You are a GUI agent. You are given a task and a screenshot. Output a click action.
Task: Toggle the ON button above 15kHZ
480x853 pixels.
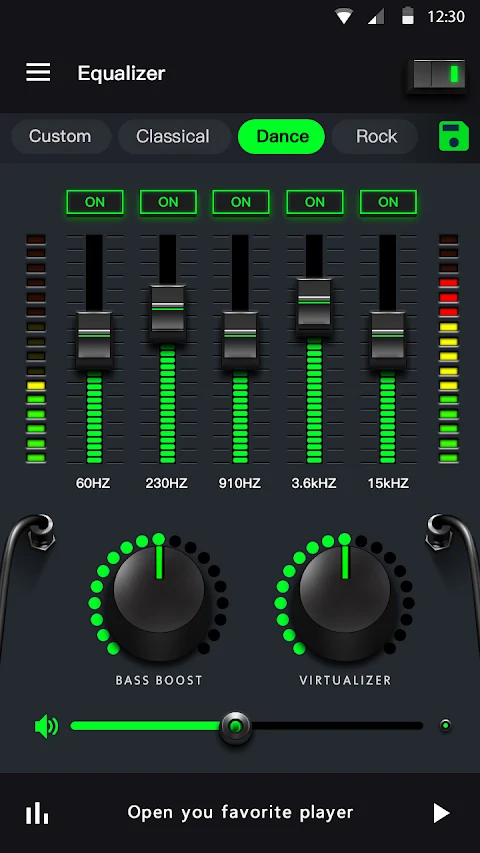388,202
